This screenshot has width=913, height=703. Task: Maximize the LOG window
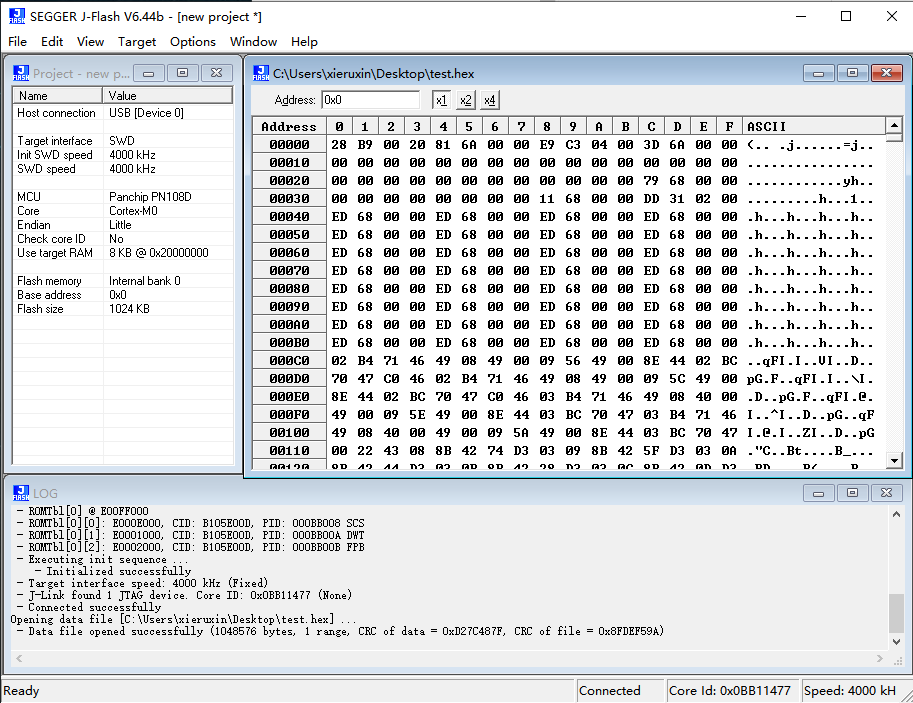852,493
